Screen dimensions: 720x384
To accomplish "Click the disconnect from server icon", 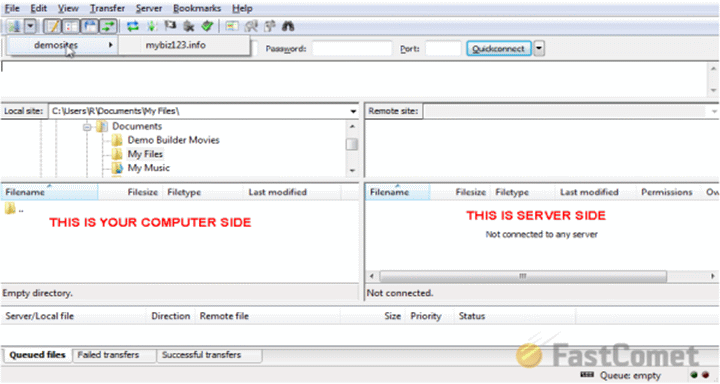I will [x=189, y=26].
